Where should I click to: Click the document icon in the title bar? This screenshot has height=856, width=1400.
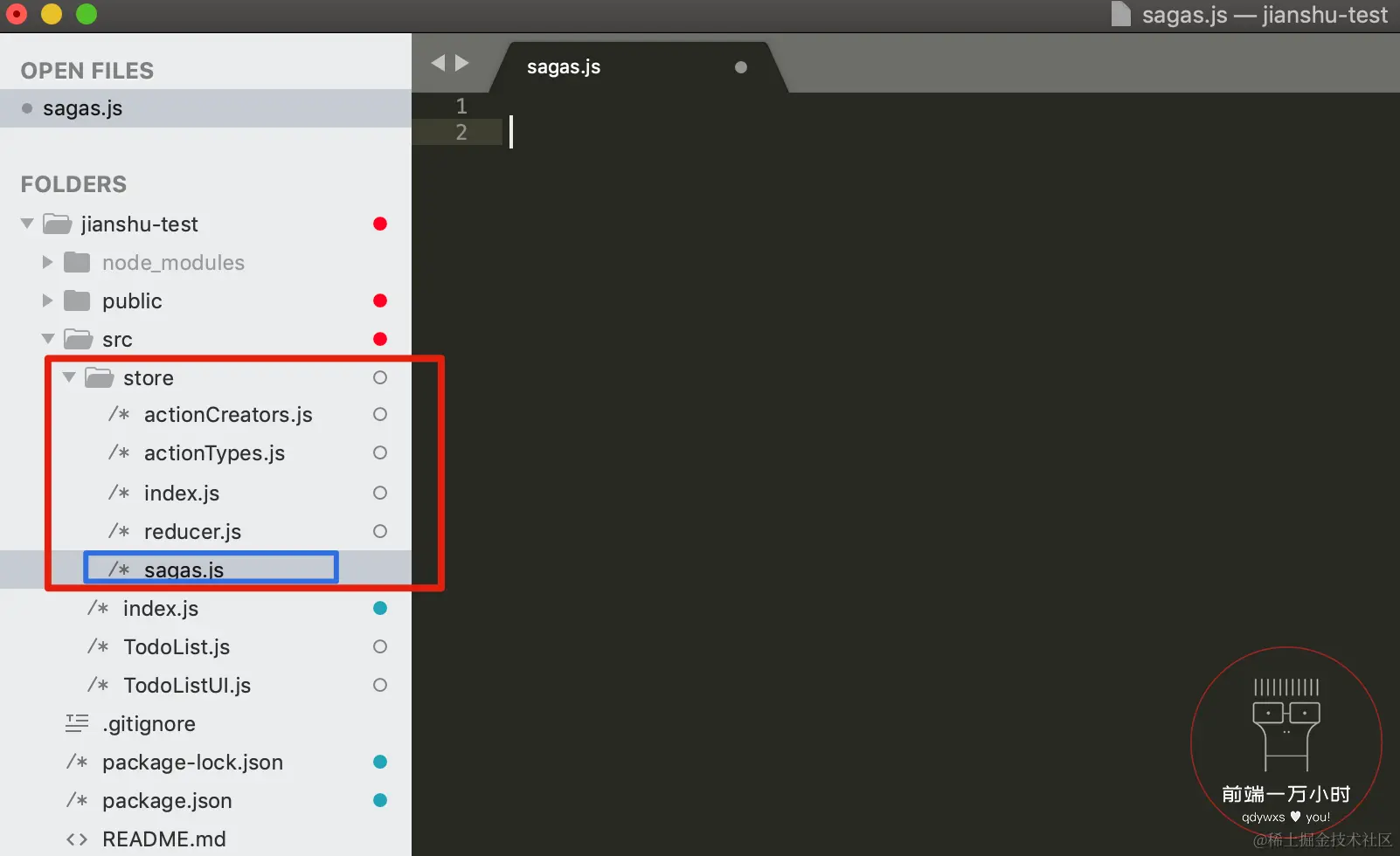coord(1120,14)
